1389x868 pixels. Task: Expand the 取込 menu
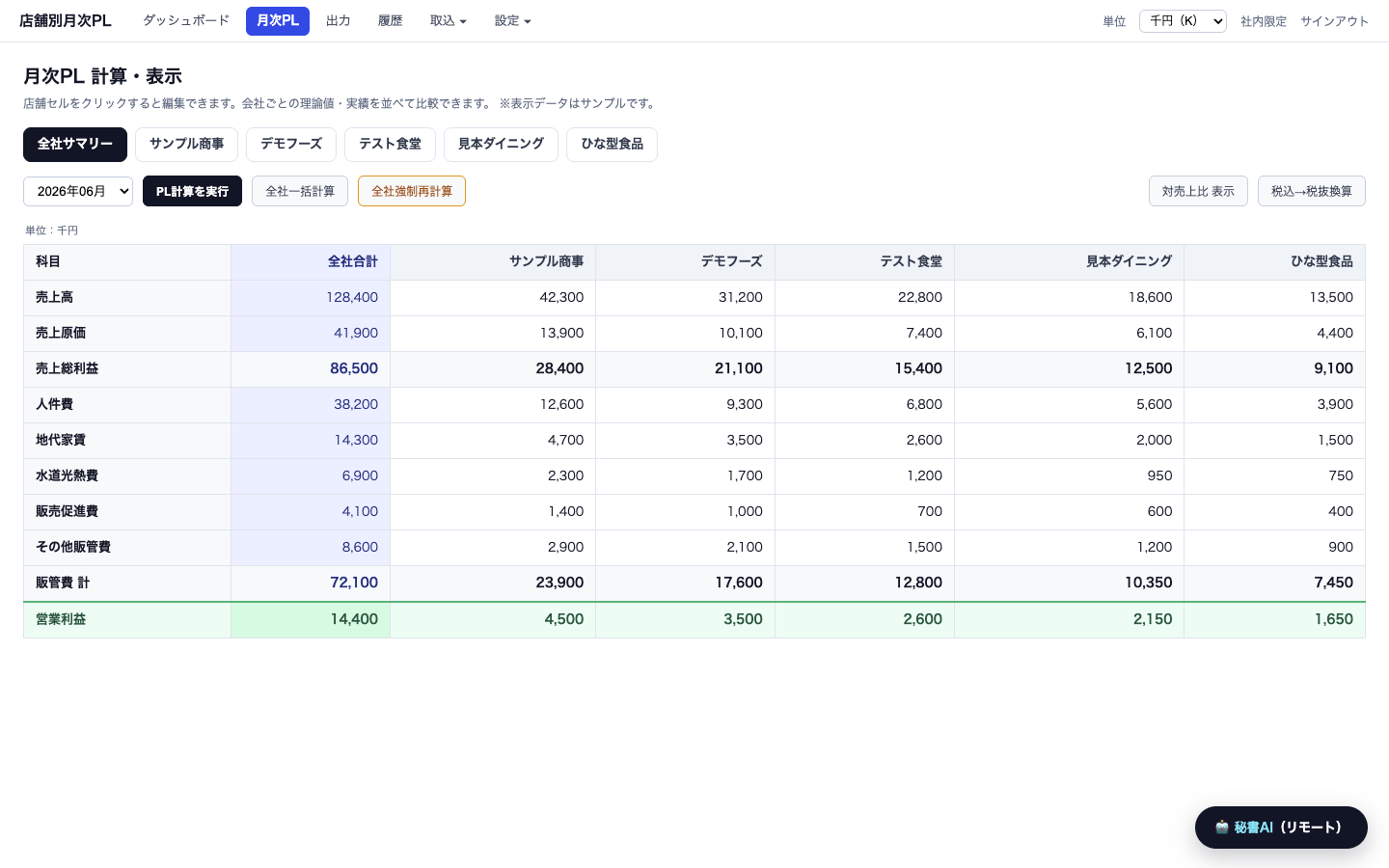tap(448, 21)
